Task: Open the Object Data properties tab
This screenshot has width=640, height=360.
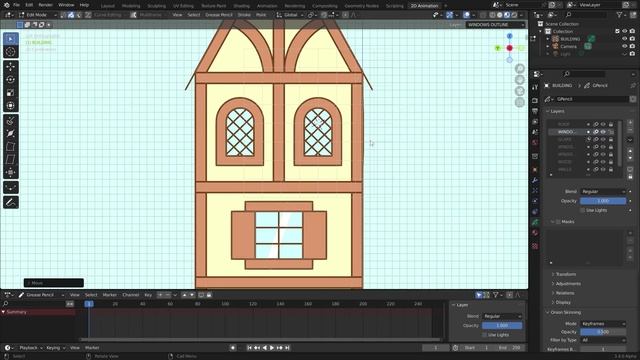Action: click(x=535, y=222)
